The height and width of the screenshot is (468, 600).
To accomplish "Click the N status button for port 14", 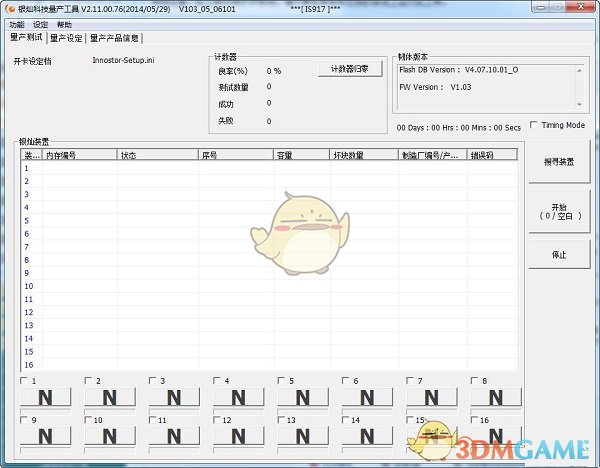I will (367, 436).
